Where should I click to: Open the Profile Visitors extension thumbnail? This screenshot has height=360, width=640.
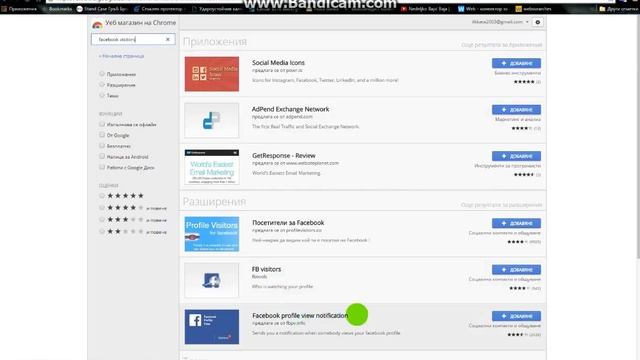[x=212, y=234]
